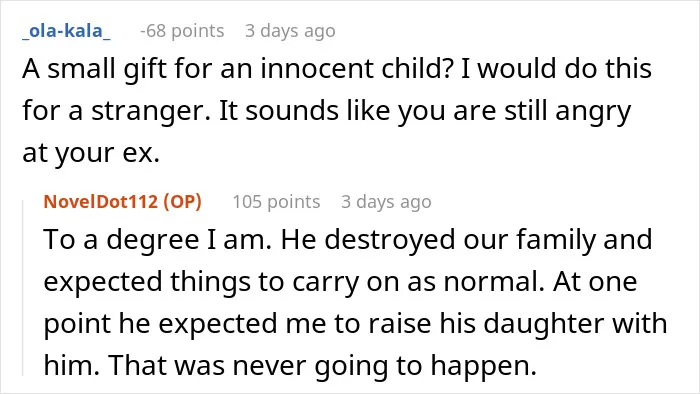Screen dimensions: 700x394
Task: Click the line 'at your ex.'
Action: tap(91, 153)
